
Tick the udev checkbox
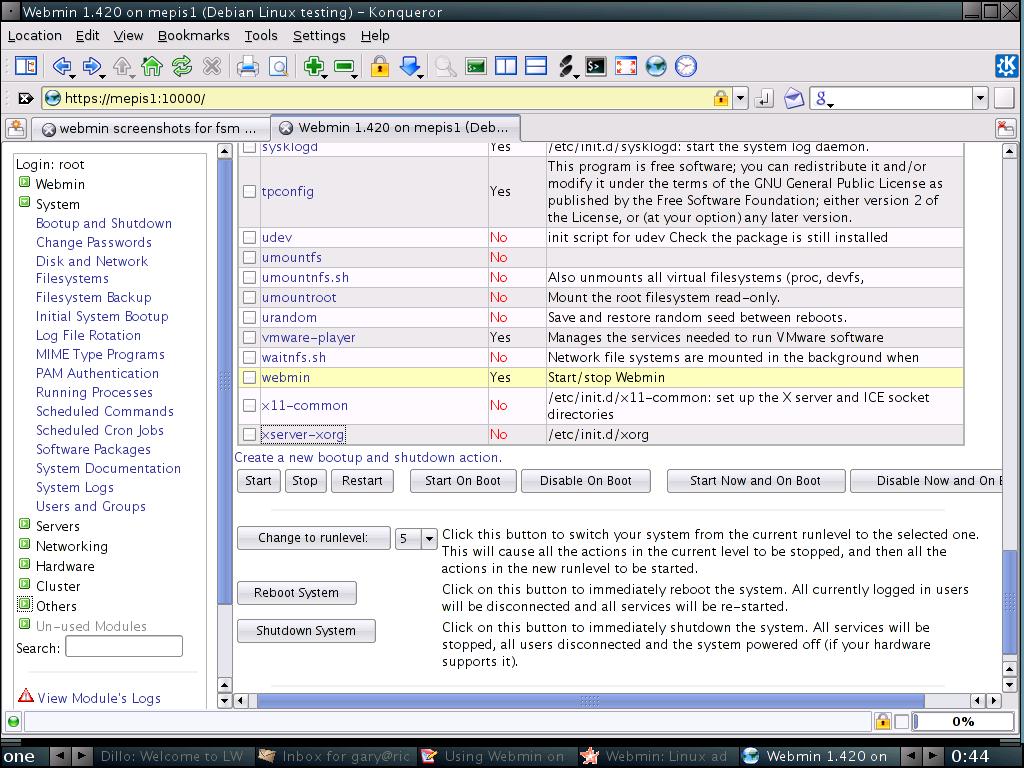point(249,237)
